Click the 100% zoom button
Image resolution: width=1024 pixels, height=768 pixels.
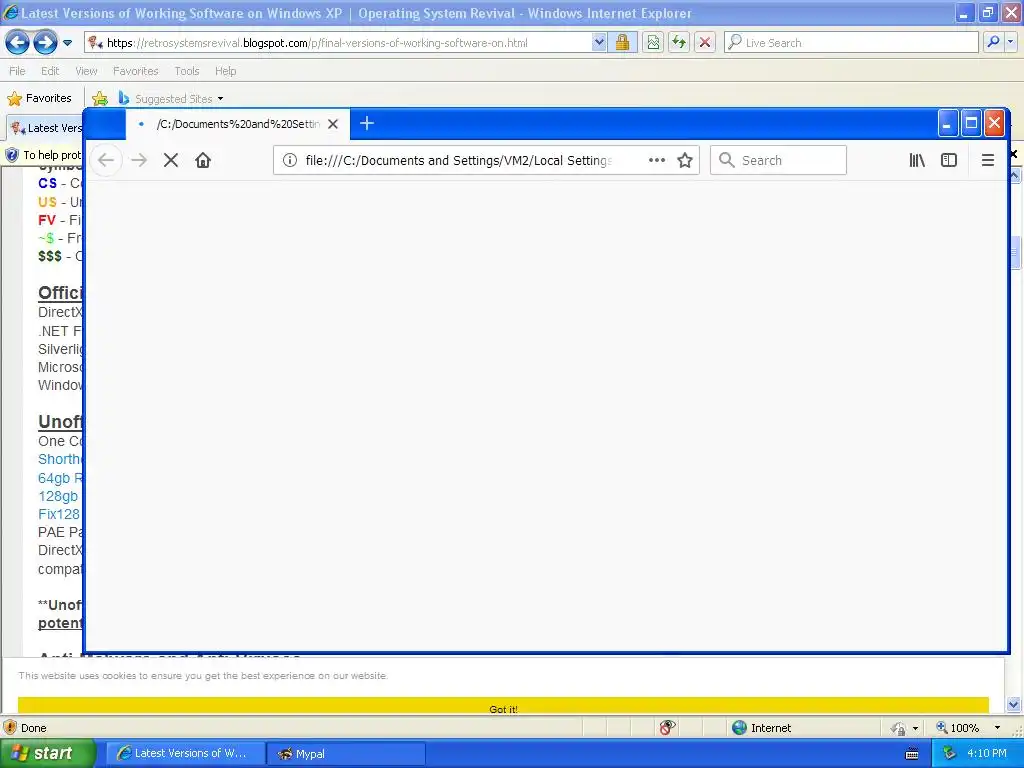tap(958, 728)
